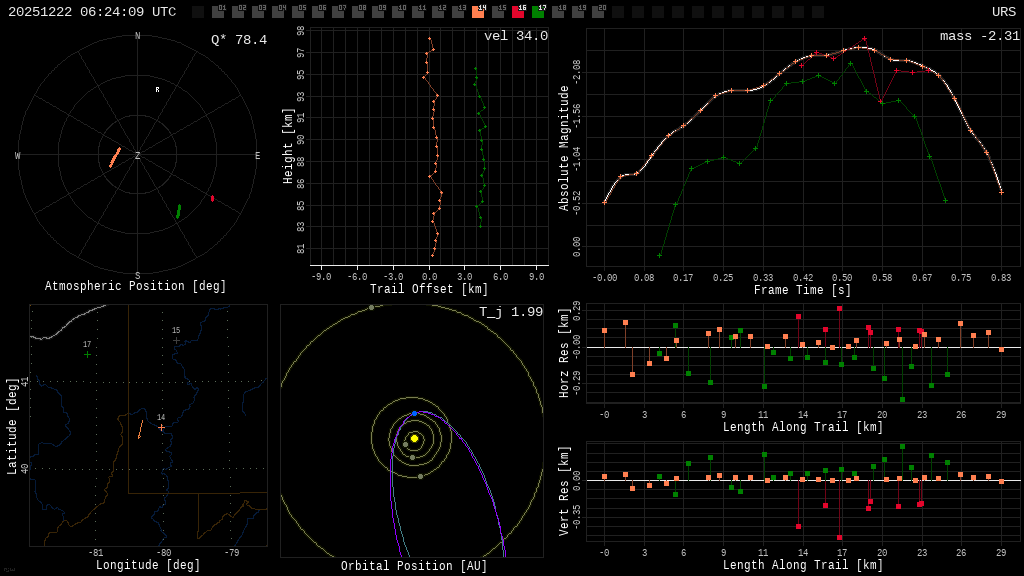
Task: Click the yellow Sun marker in orbital plot
Action: (x=414, y=438)
